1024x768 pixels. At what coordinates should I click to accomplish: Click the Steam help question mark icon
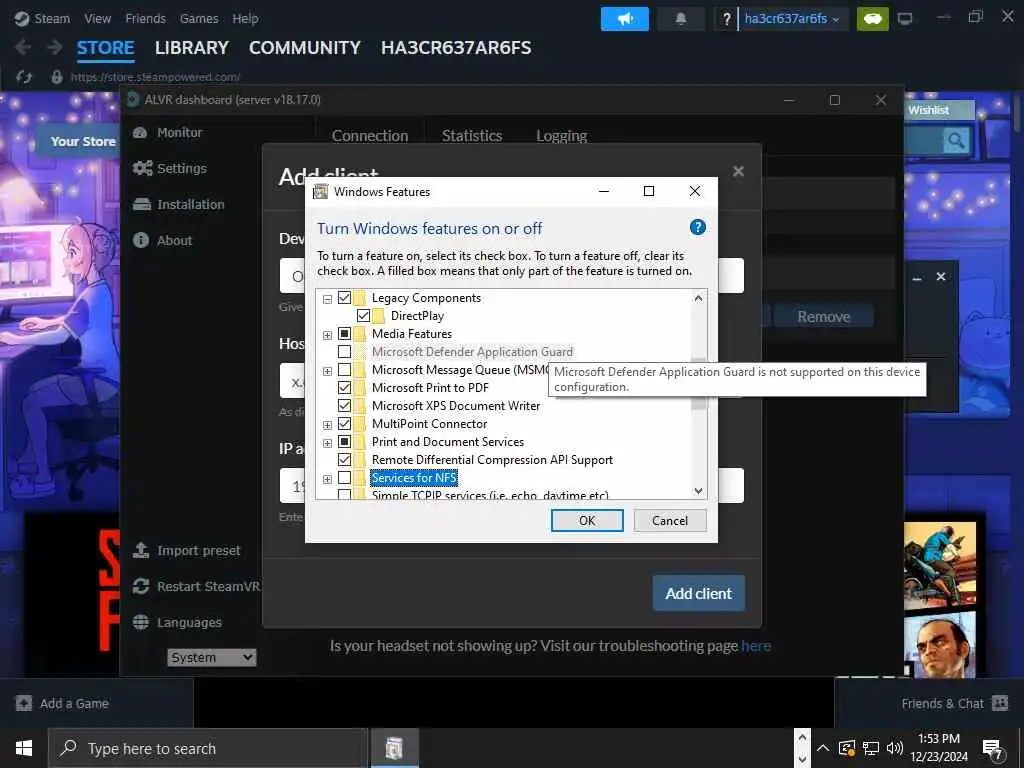726,19
